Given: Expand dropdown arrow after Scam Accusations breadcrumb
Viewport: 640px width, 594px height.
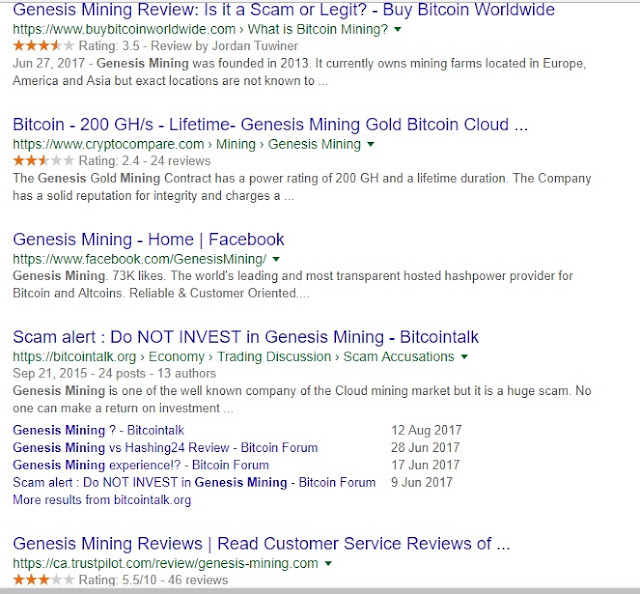Looking at the screenshot, I should point(464,357).
